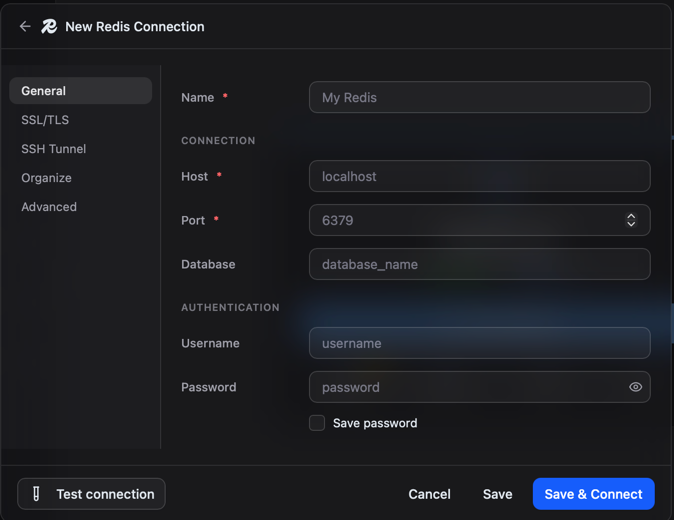The width and height of the screenshot is (674, 520).
Task: Switch to SSH Tunnel tab
Action: tap(80, 149)
